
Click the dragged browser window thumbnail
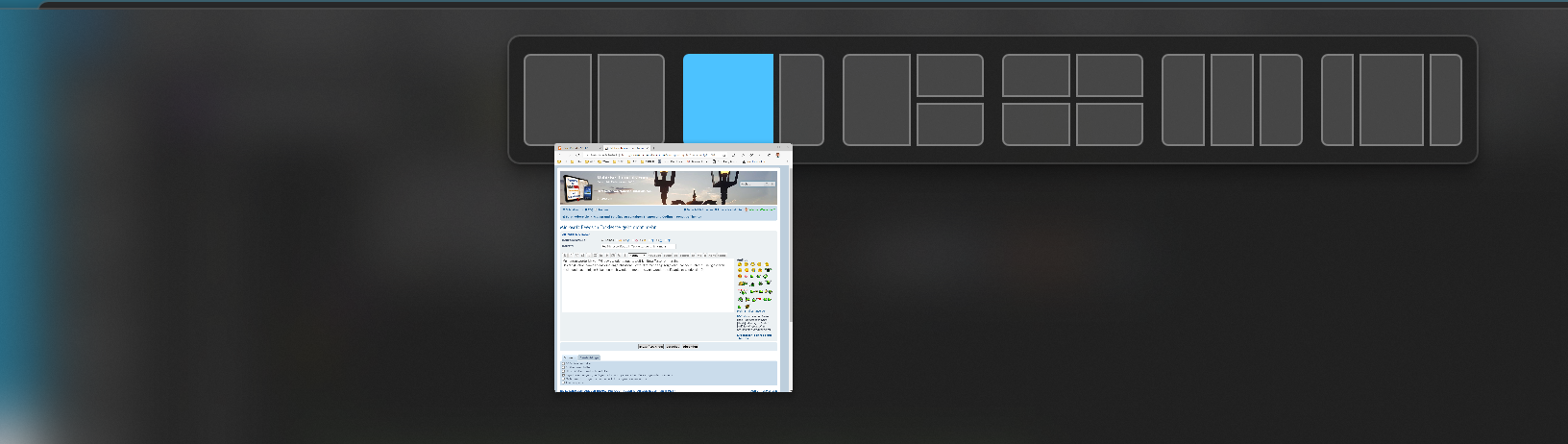[x=674, y=268]
